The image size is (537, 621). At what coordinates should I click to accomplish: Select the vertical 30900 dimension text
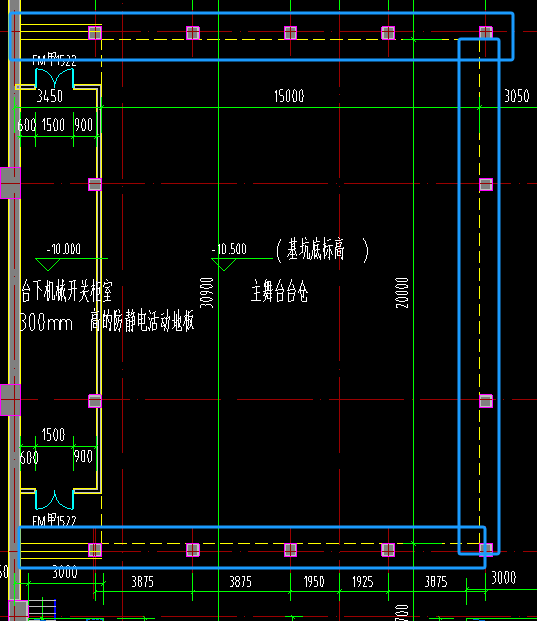click(207, 293)
